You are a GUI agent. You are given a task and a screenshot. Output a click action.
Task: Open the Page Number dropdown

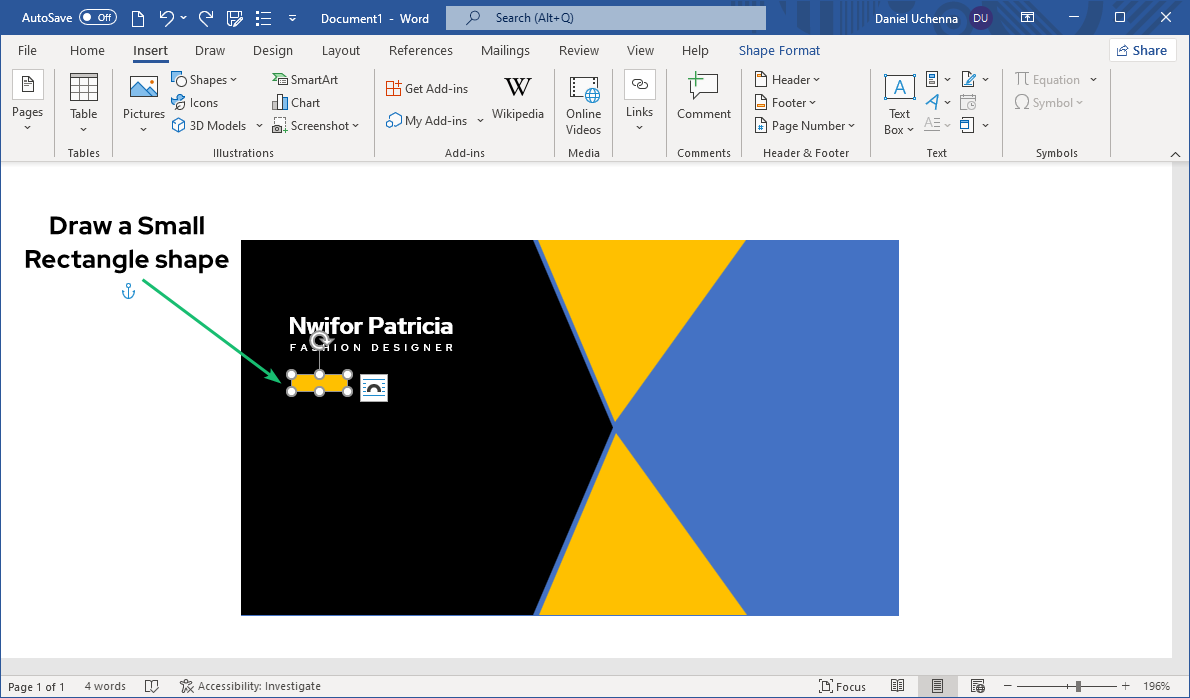(x=806, y=125)
